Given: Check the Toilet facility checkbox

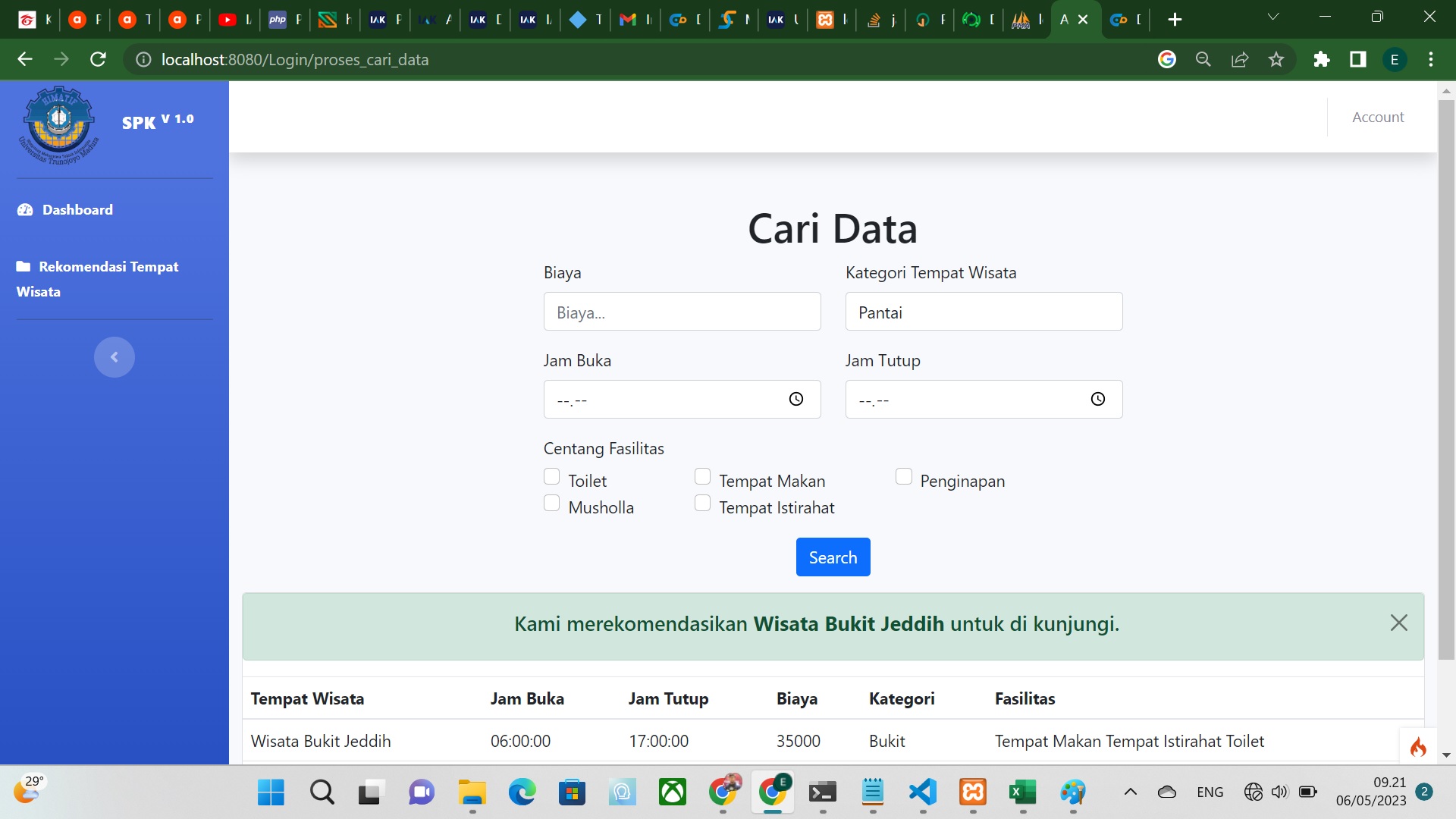Looking at the screenshot, I should point(551,476).
